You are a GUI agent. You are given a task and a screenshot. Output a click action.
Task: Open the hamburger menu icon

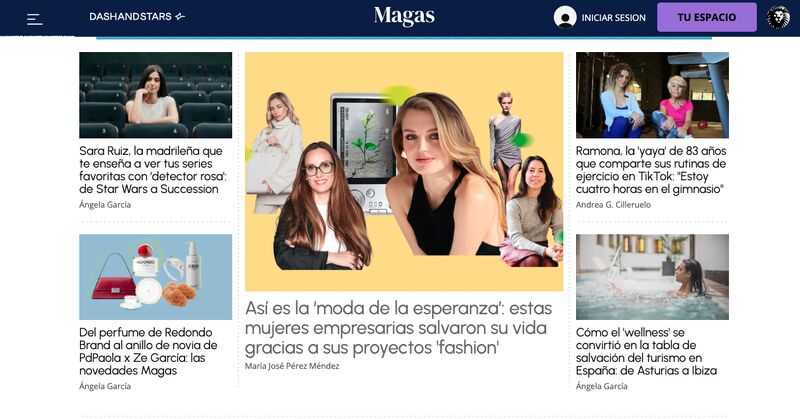(x=34, y=19)
